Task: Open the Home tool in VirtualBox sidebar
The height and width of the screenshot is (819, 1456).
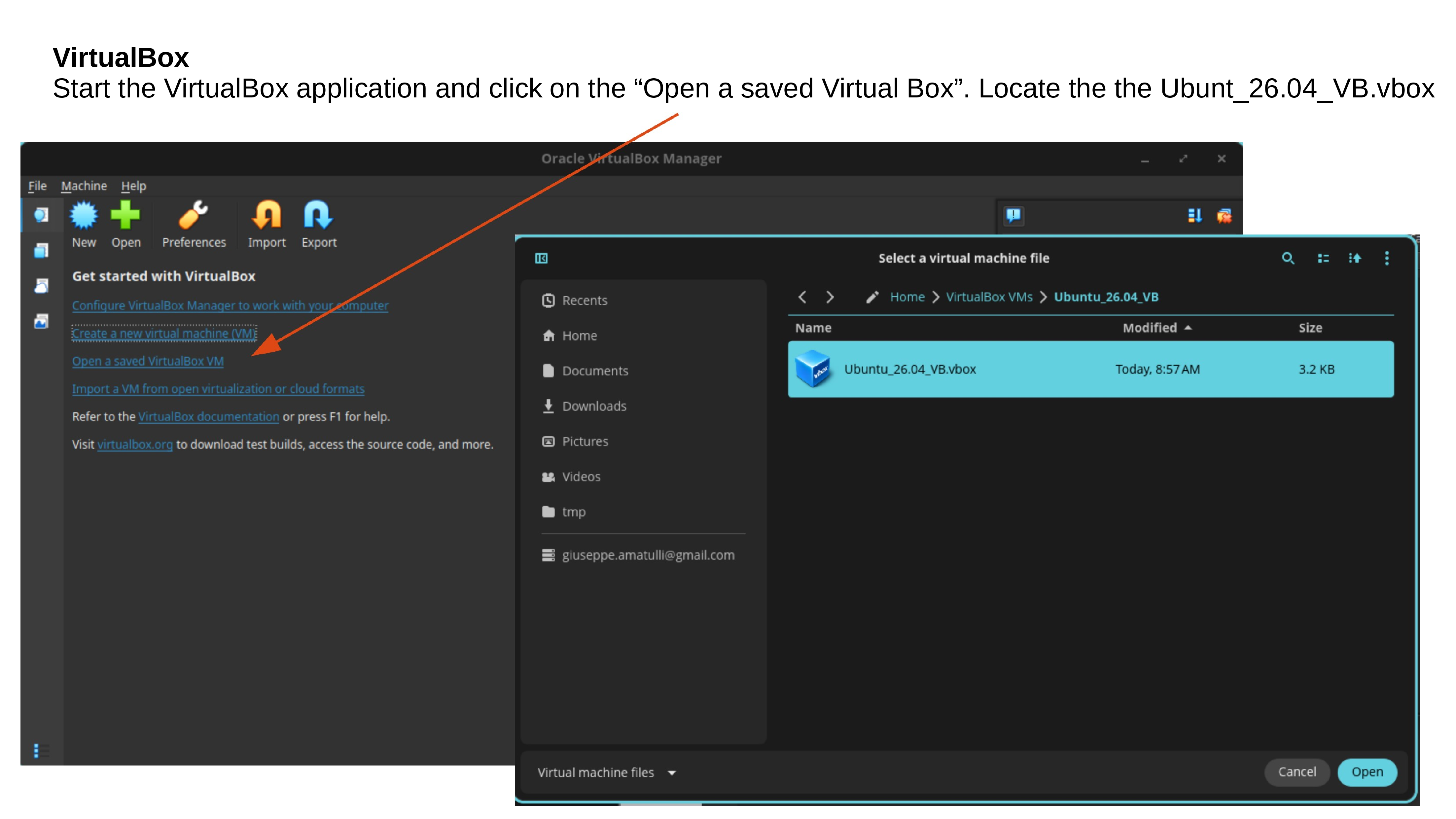Action: click(41, 215)
